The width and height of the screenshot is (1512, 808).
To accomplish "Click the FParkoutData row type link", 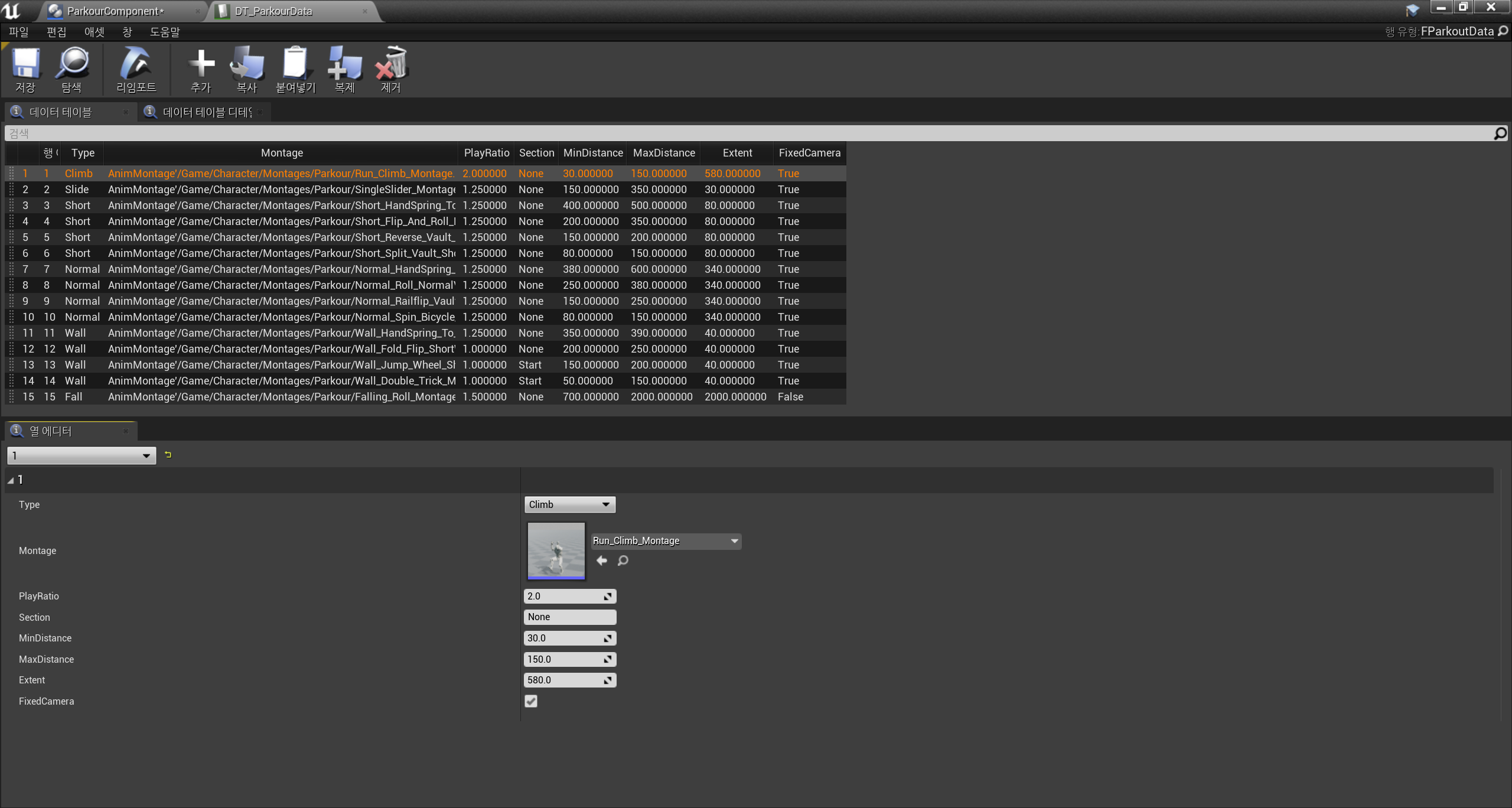I will click(1456, 31).
